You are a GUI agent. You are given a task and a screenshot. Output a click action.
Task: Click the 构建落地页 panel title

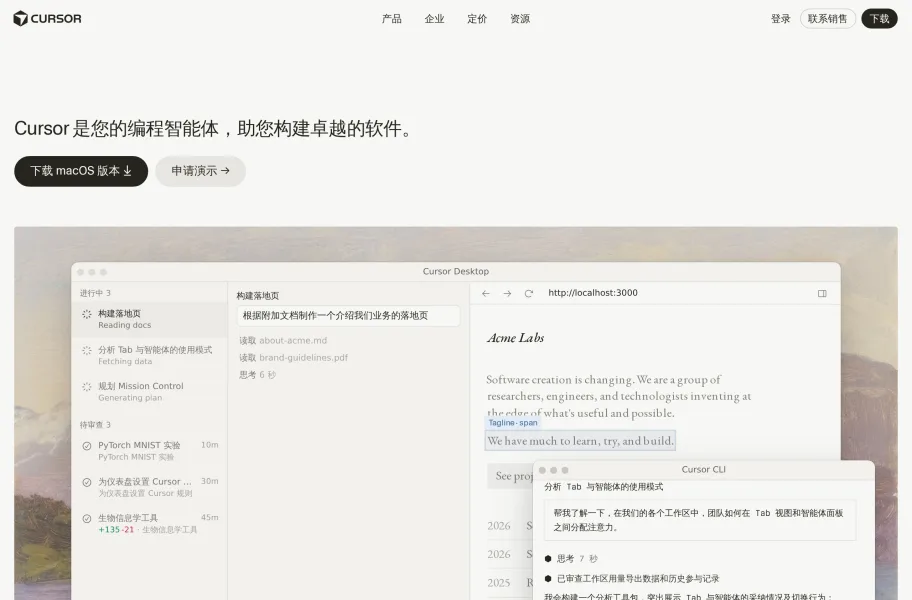tap(258, 295)
